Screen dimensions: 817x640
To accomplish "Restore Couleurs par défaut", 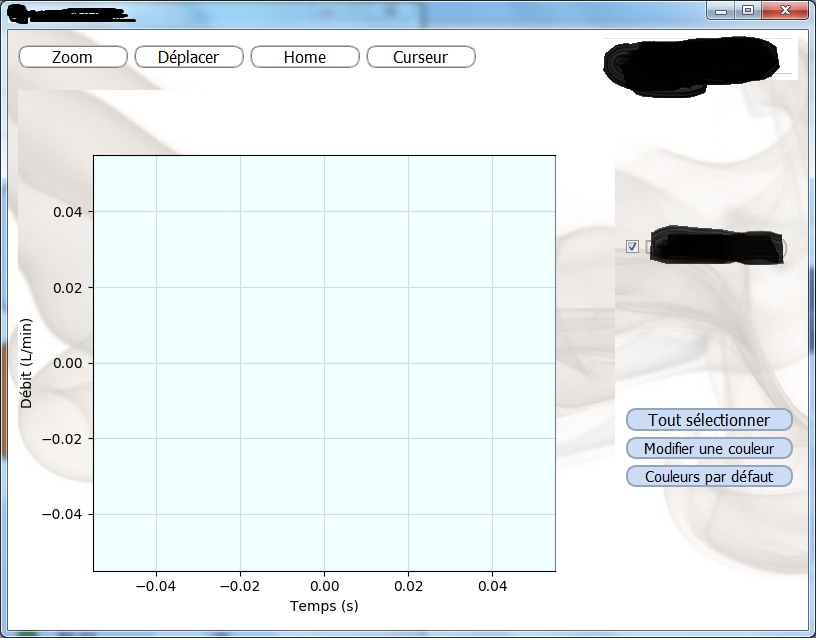I will [709, 476].
